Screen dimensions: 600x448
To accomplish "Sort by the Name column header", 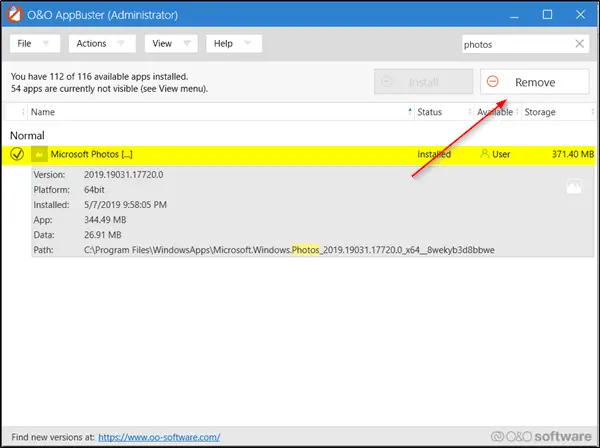I will click(220, 112).
